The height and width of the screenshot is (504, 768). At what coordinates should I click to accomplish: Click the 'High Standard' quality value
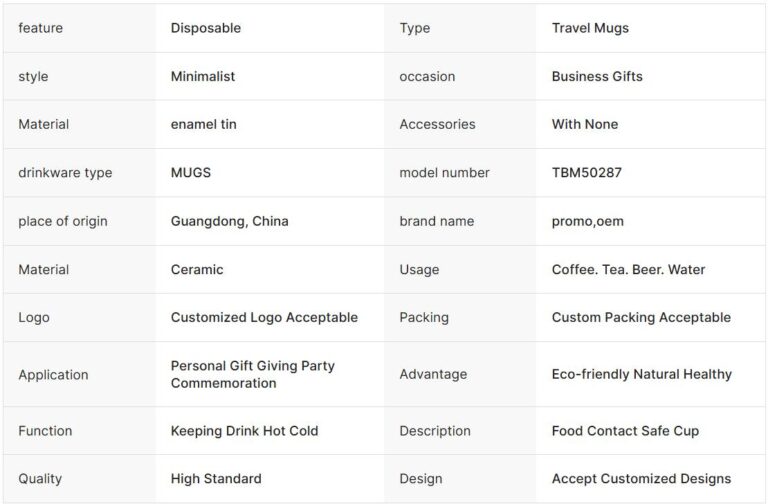coord(216,478)
